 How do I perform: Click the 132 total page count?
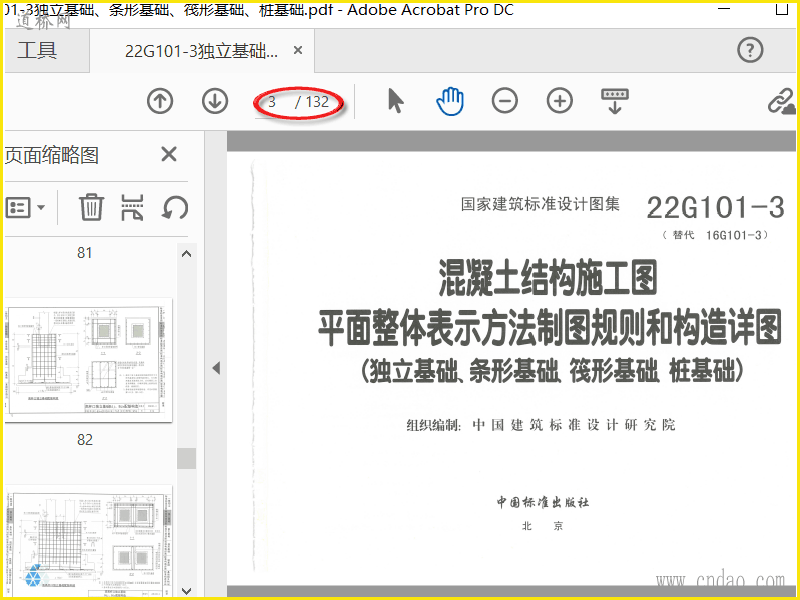click(x=317, y=102)
